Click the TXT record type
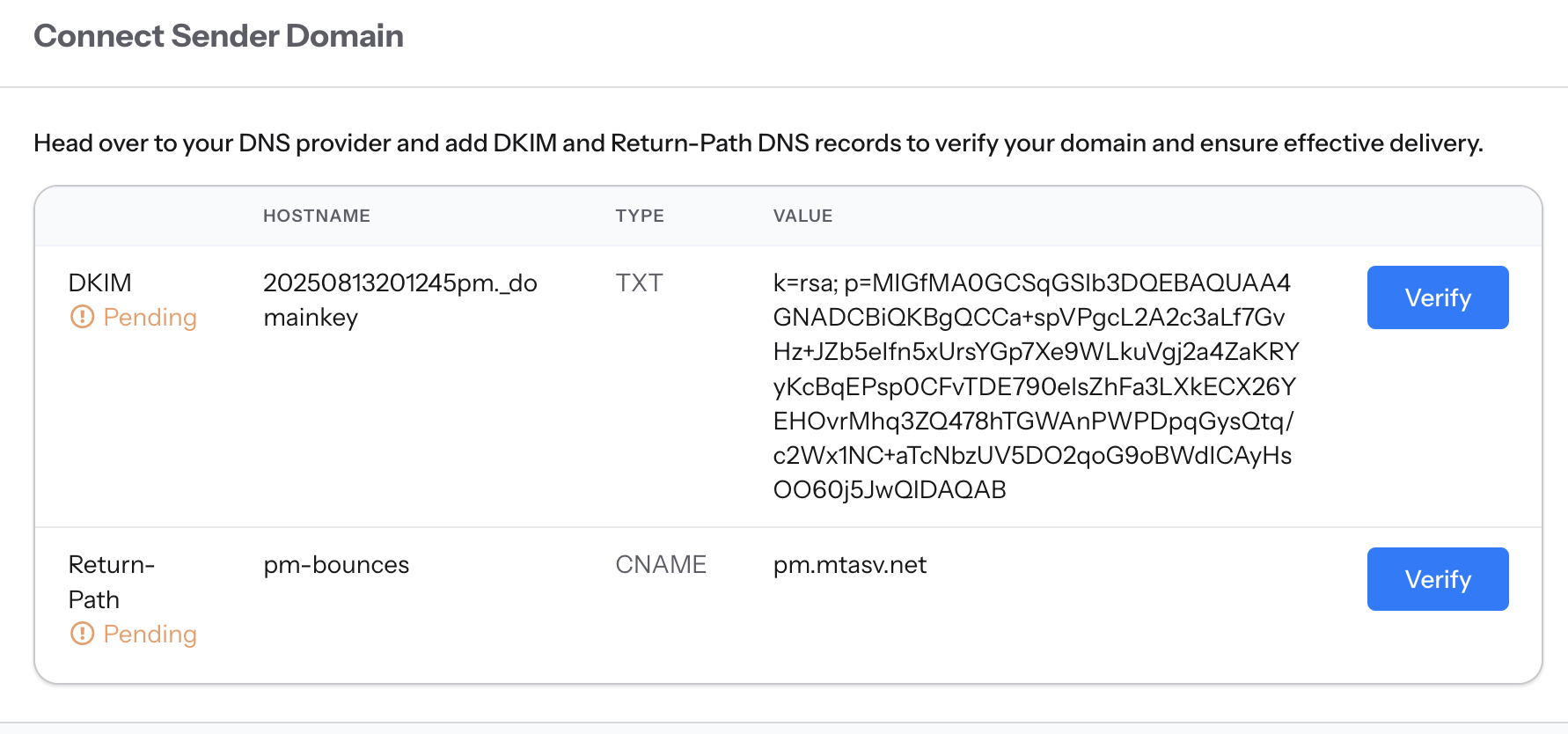The width and height of the screenshot is (1568, 734). (639, 283)
